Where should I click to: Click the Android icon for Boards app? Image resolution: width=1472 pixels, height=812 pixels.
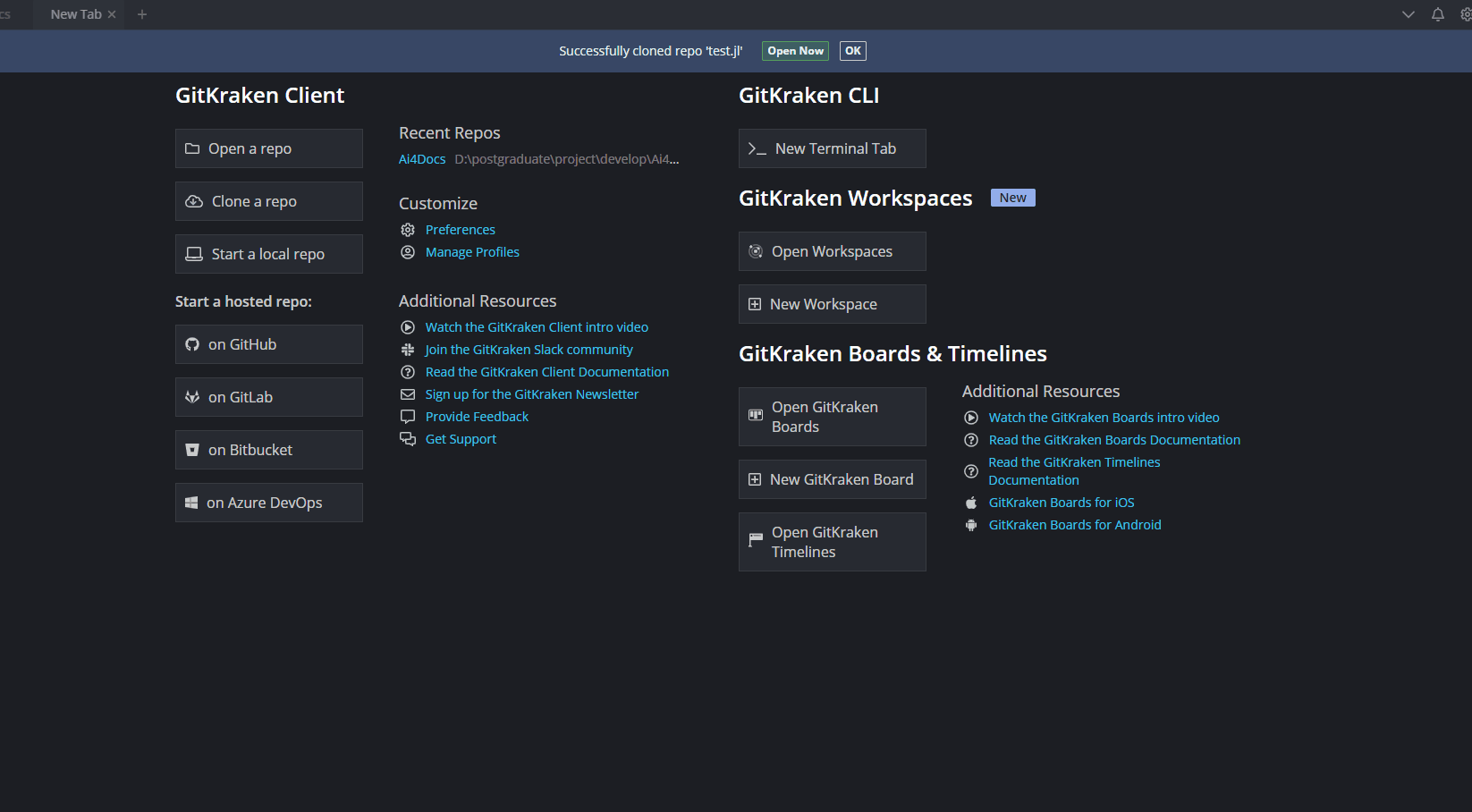click(x=971, y=525)
